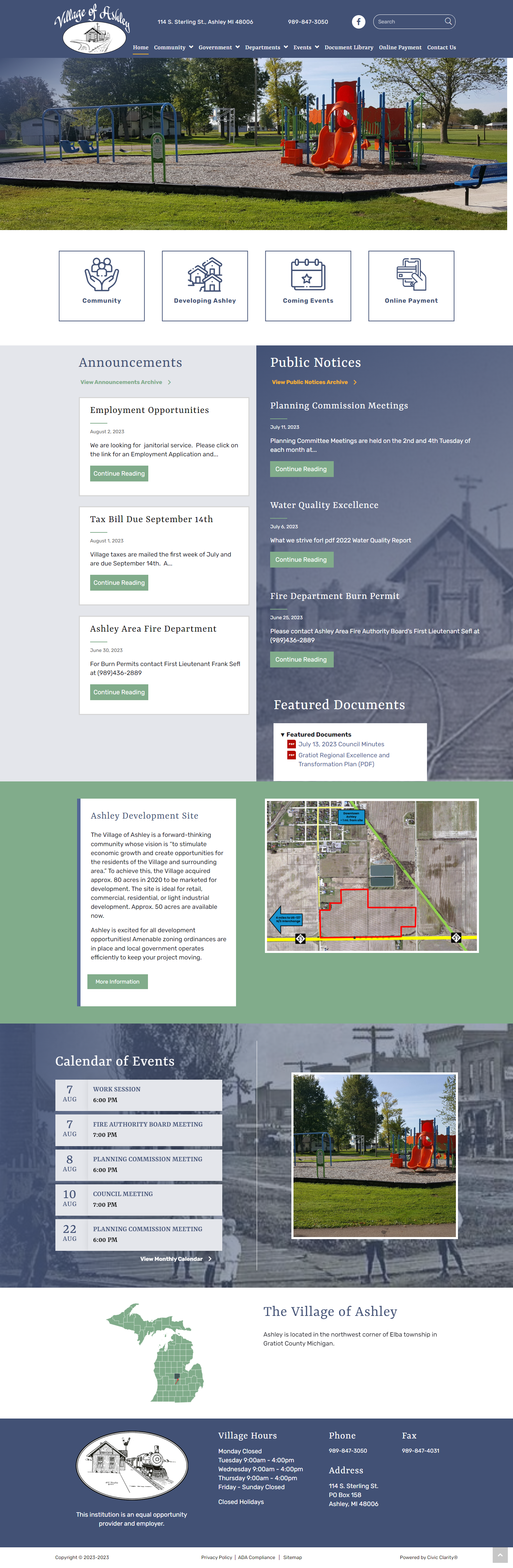Open the Coming Events calendar icon
Screen dimensions: 513x1568
pyautogui.click(x=308, y=274)
